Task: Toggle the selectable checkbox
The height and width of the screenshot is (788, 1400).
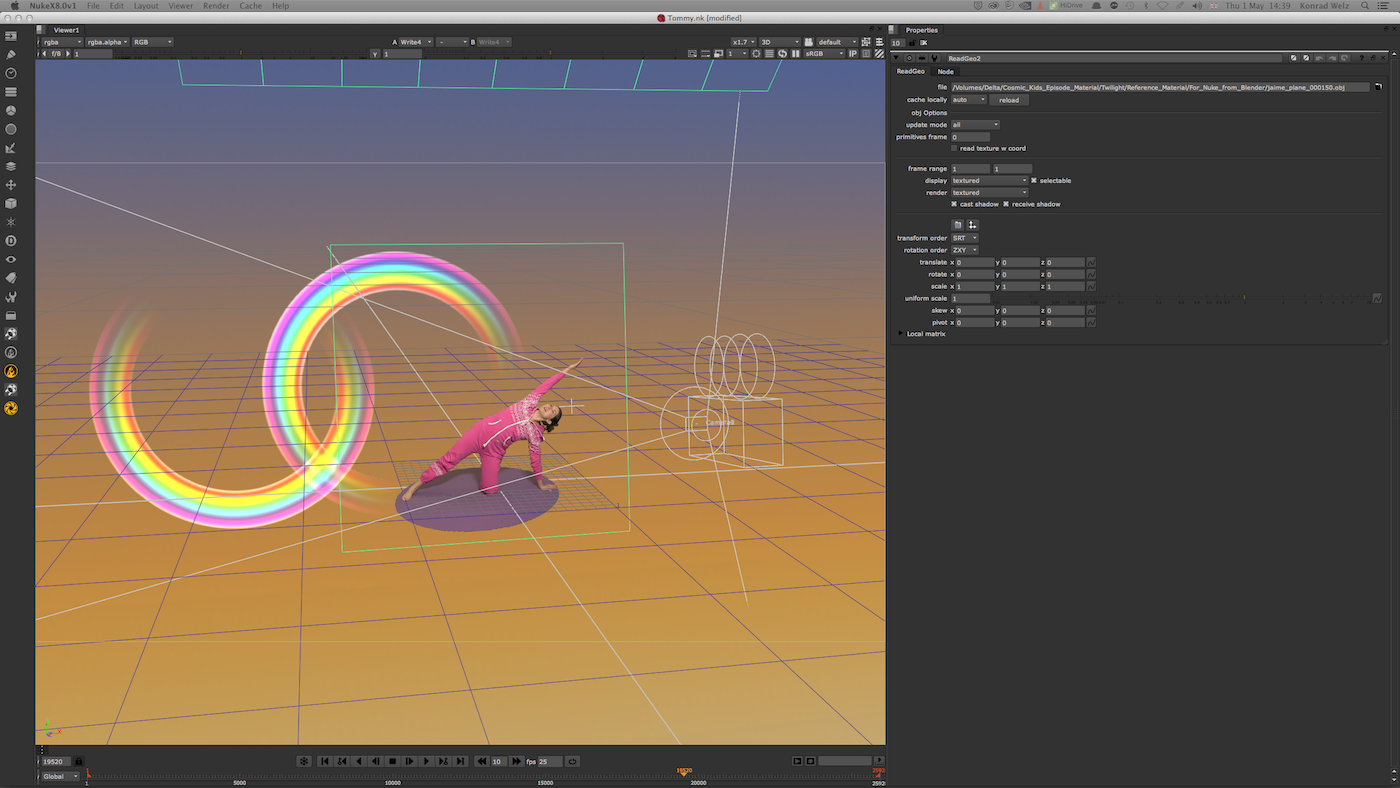Action: tap(1034, 180)
